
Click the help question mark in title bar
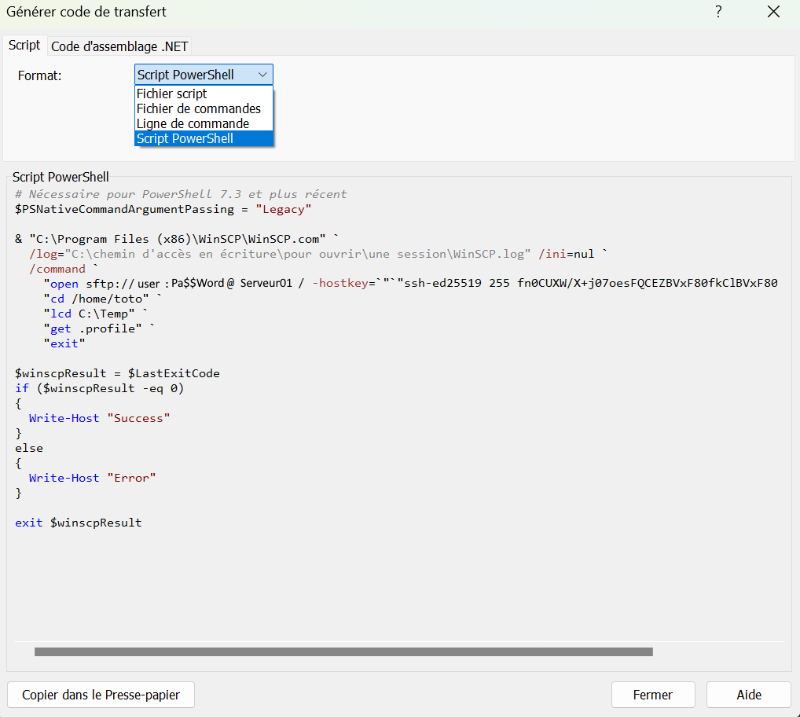coord(718,12)
